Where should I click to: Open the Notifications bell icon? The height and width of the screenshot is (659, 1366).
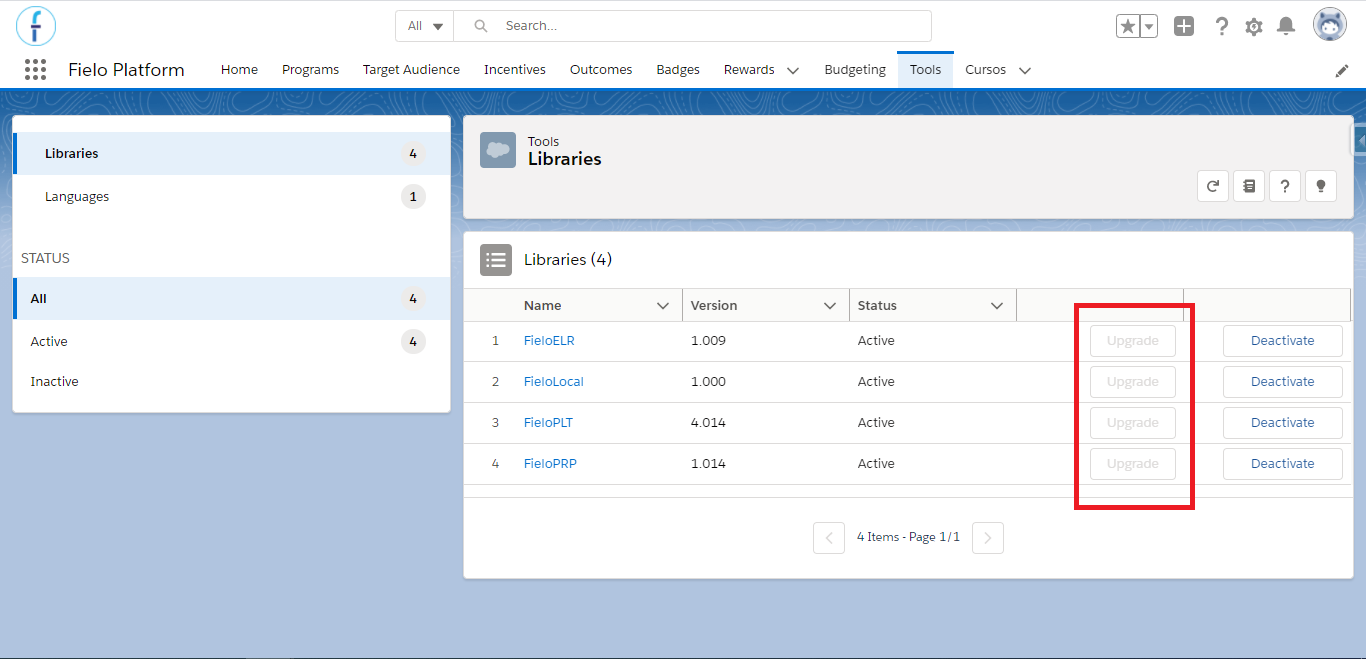click(1286, 27)
